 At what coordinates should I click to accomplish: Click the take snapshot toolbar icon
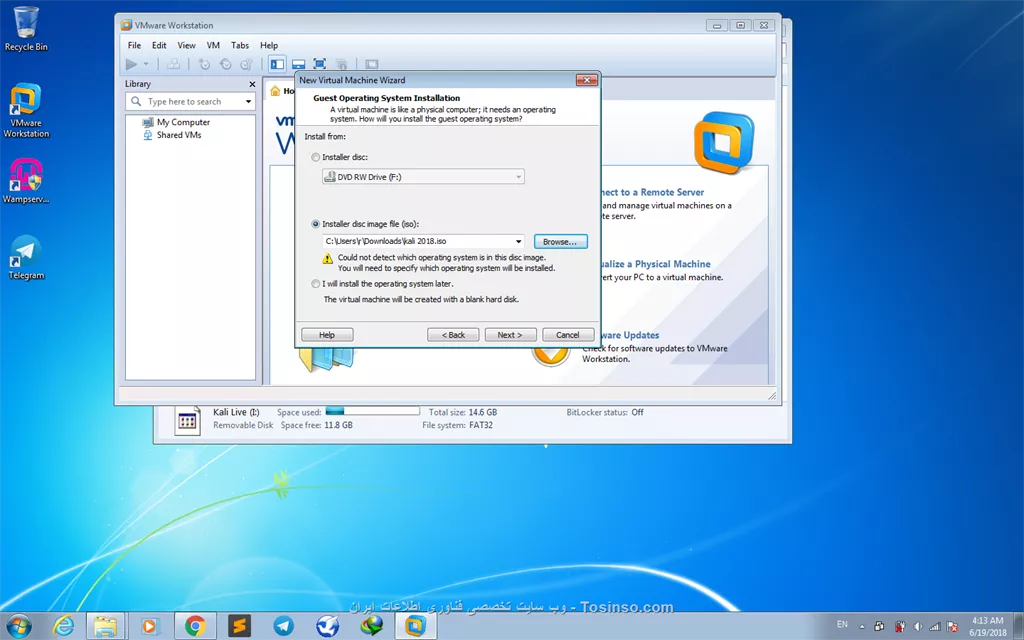(204, 64)
